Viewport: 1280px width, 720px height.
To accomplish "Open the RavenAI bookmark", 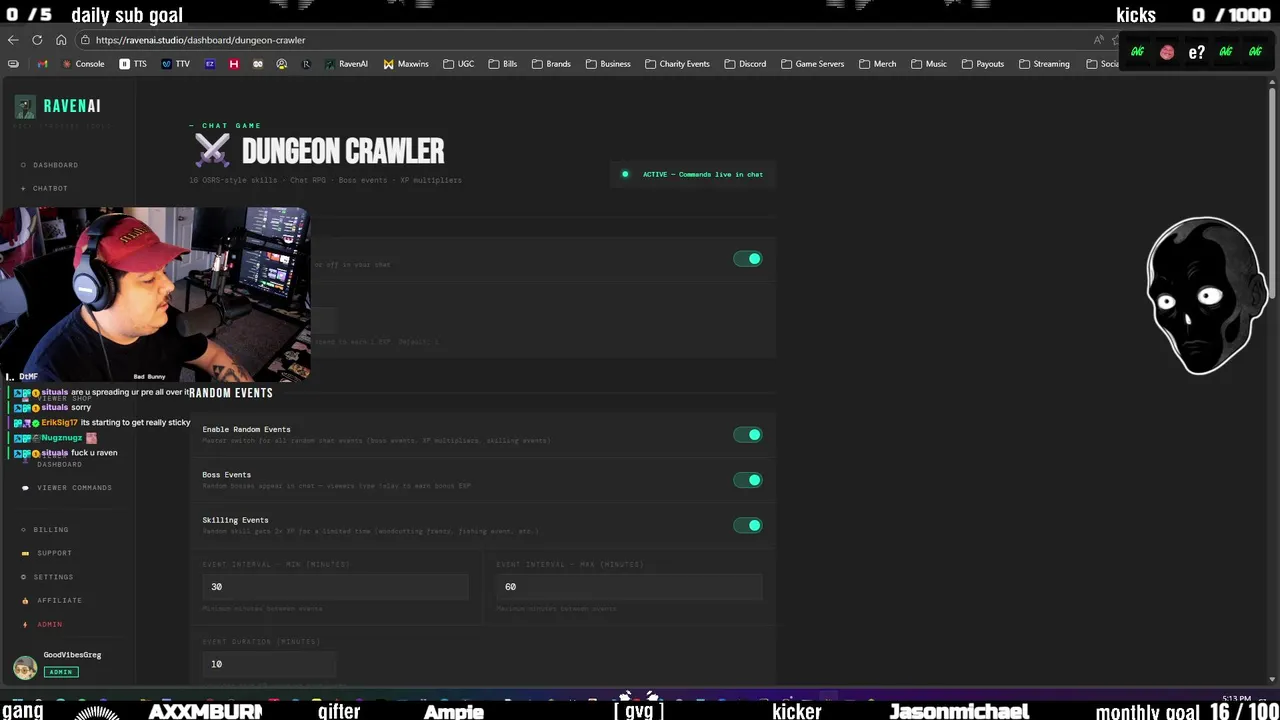I will (346, 64).
